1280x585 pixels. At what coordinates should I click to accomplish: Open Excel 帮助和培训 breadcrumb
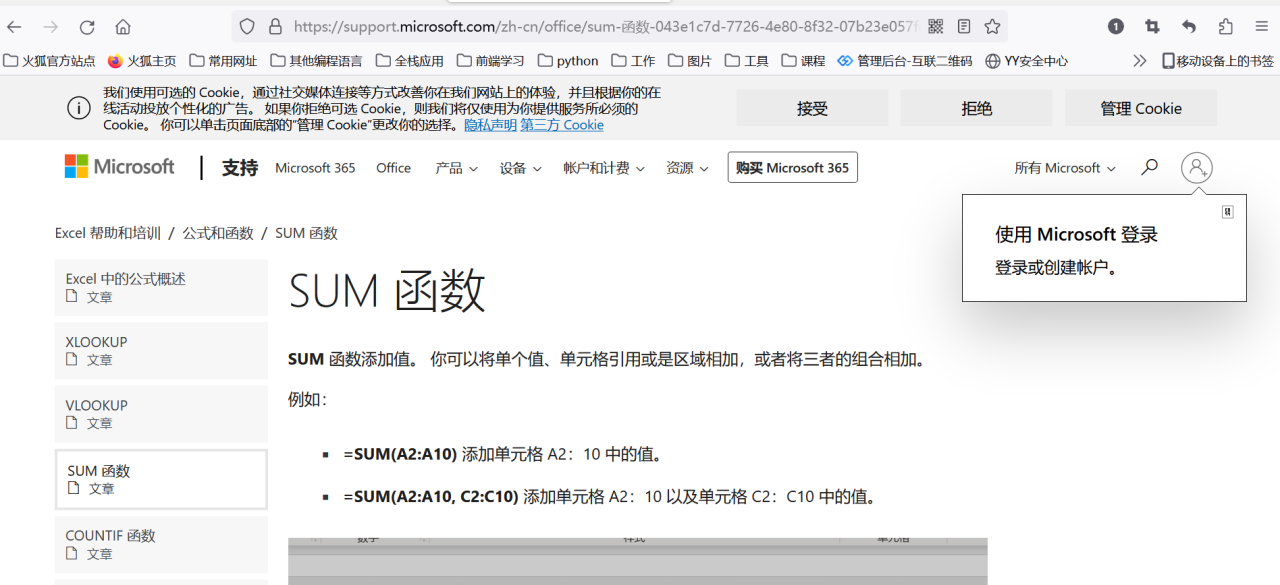[108, 233]
